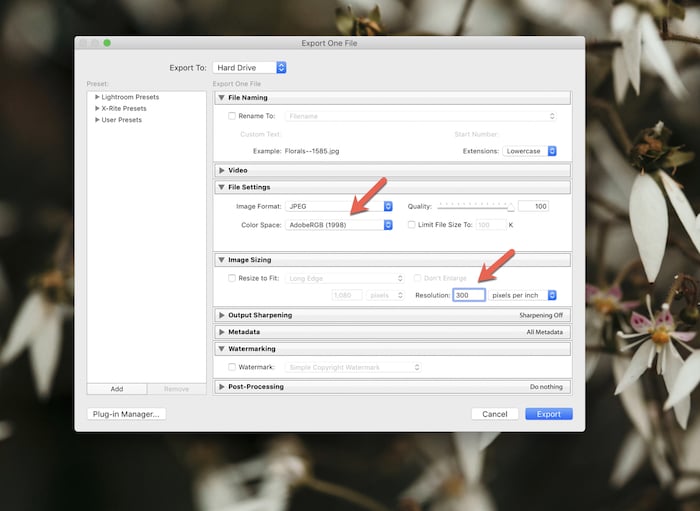The height and width of the screenshot is (511, 700).
Task: Open the Filename template dropdown
Action: pyautogui.click(x=421, y=116)
